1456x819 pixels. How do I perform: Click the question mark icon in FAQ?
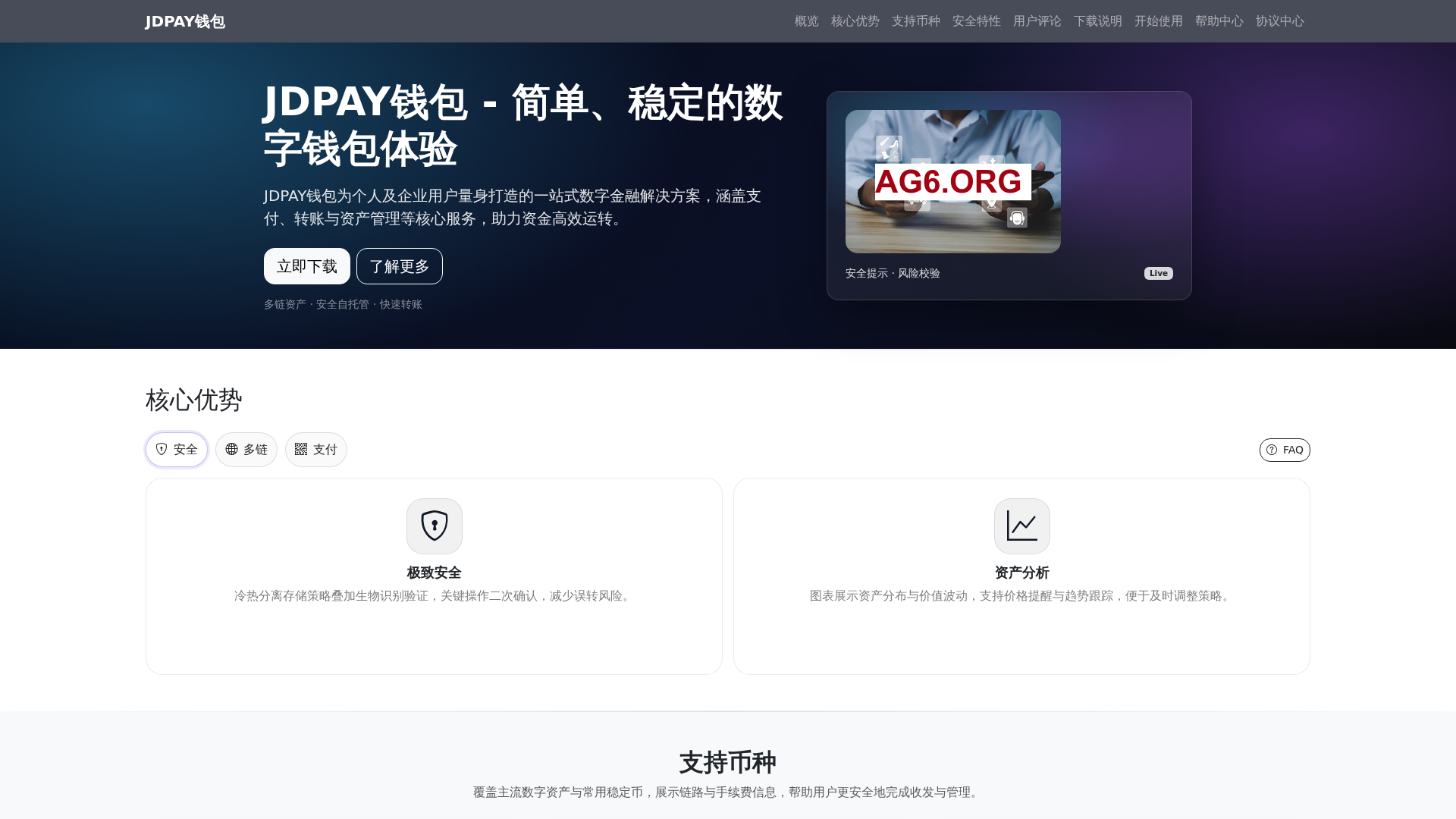coord(1272,450)
